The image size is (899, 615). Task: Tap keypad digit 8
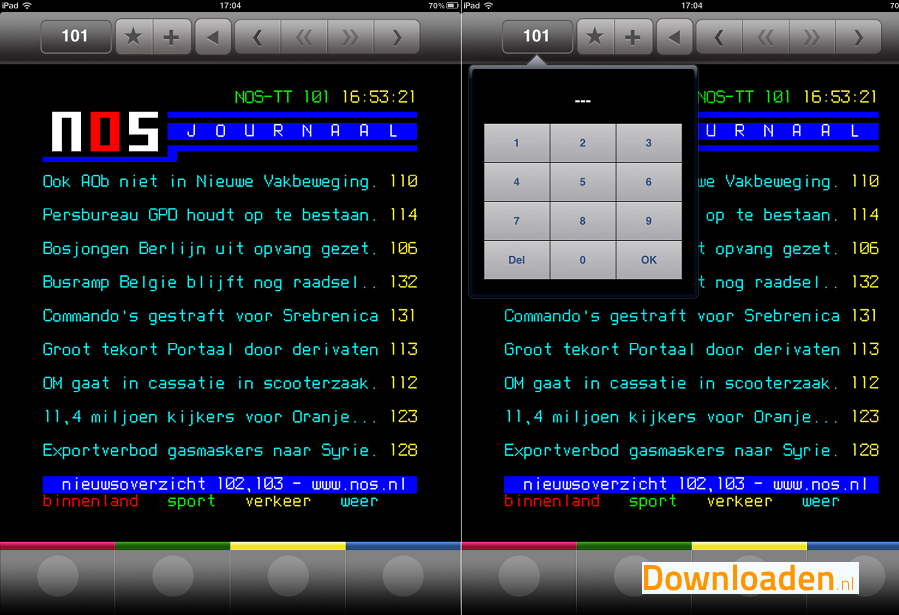tap(583, 221)
